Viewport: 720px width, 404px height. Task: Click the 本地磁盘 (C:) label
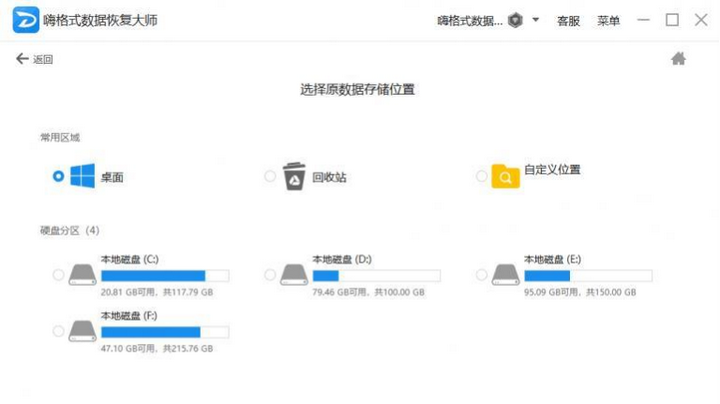pyautogui.click(x=130, y=259)
